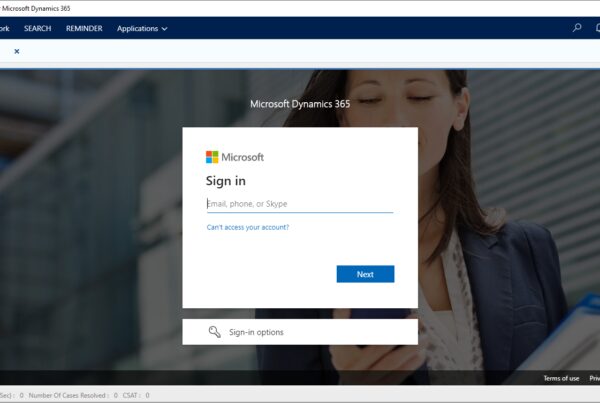Click the Sign in heading text
The image size is (600, 403).
pos(226,181)
